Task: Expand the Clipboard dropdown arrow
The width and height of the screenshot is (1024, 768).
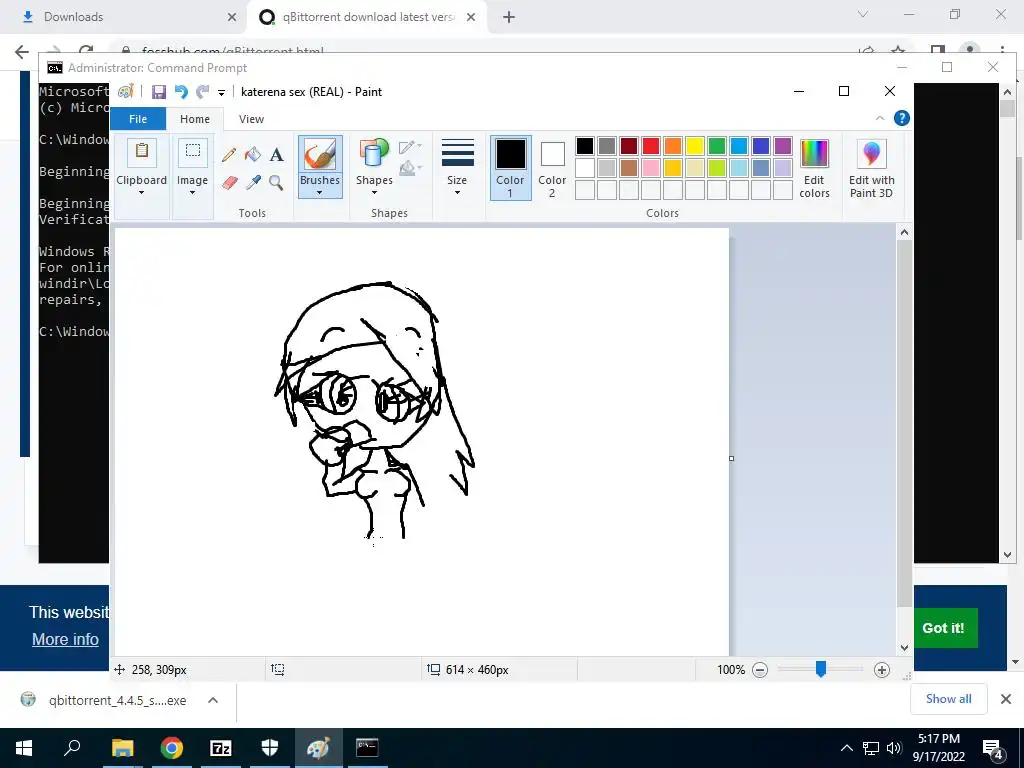Action: click(x=141, y=193)
